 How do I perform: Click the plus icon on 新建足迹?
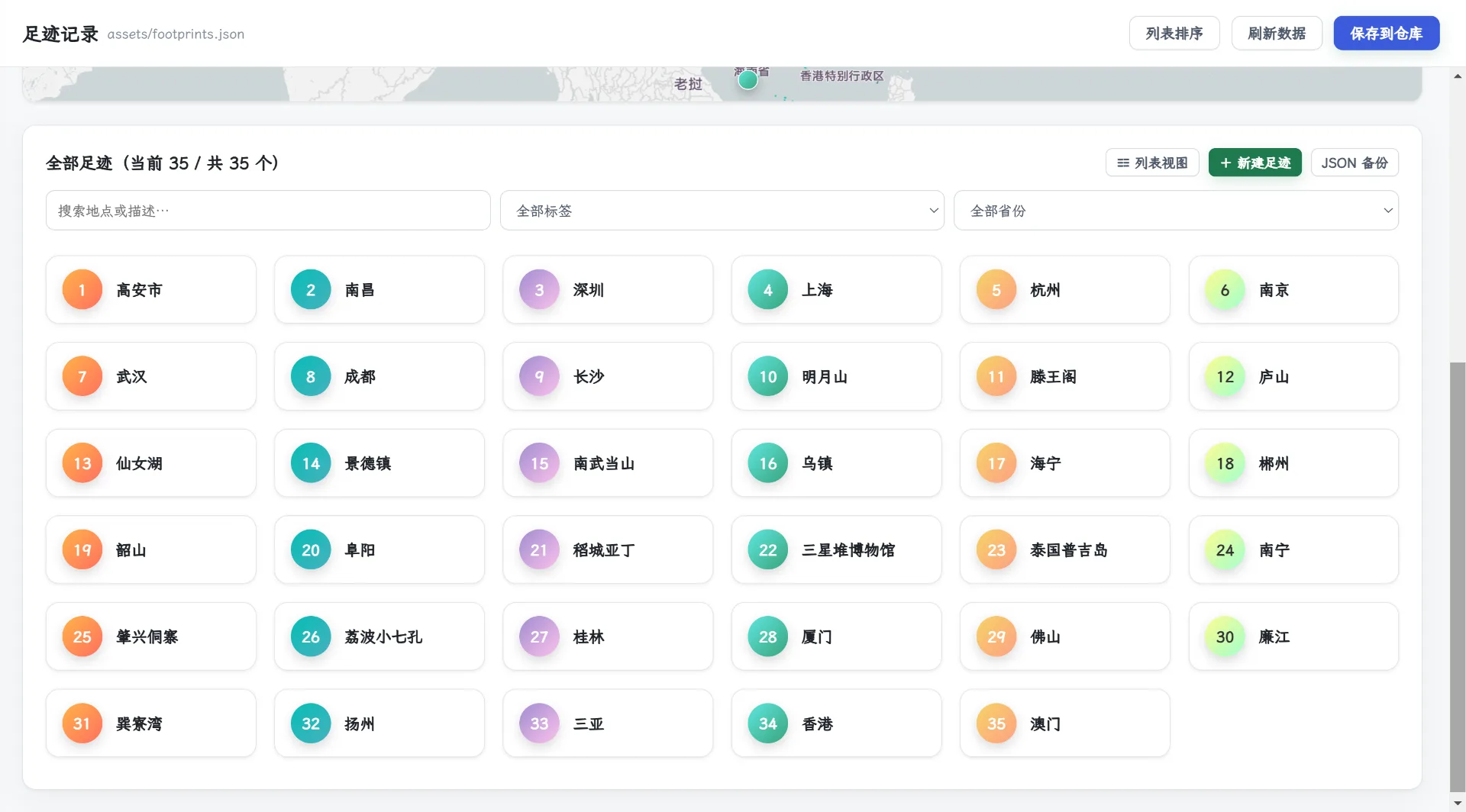point(1225,163)
